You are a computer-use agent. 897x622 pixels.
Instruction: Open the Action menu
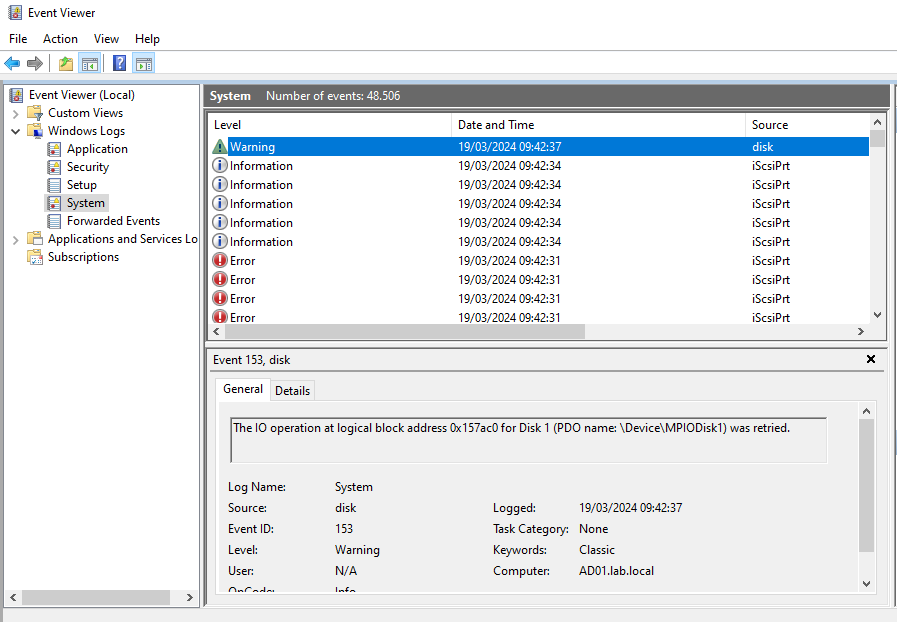[x=60, y=38]
